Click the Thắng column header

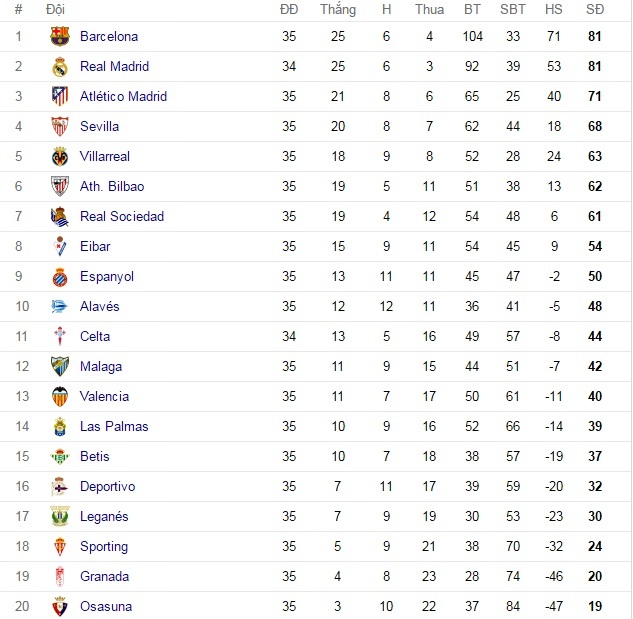click(x=338, y=9)
